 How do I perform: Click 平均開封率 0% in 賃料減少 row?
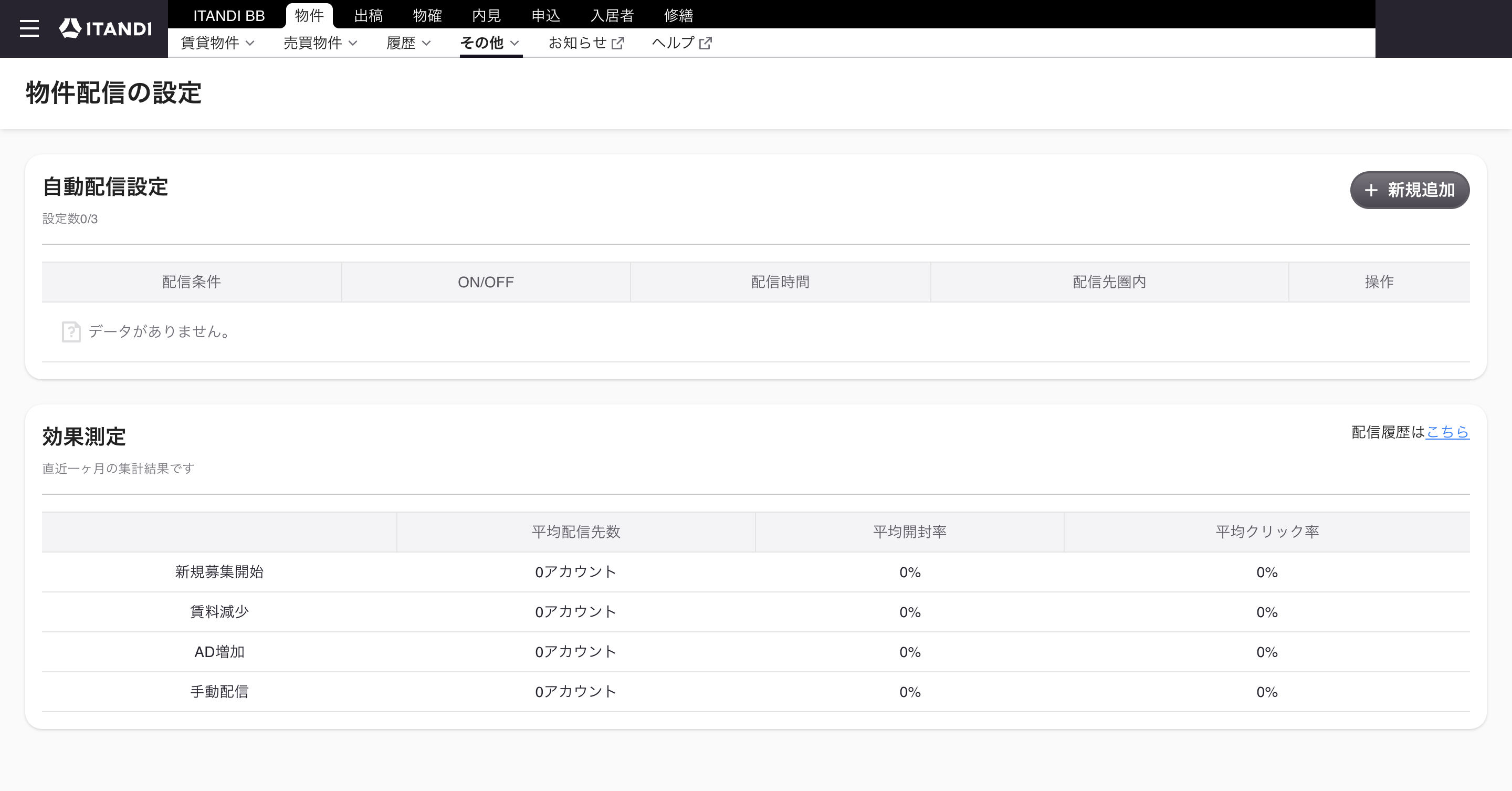[910, 612]
